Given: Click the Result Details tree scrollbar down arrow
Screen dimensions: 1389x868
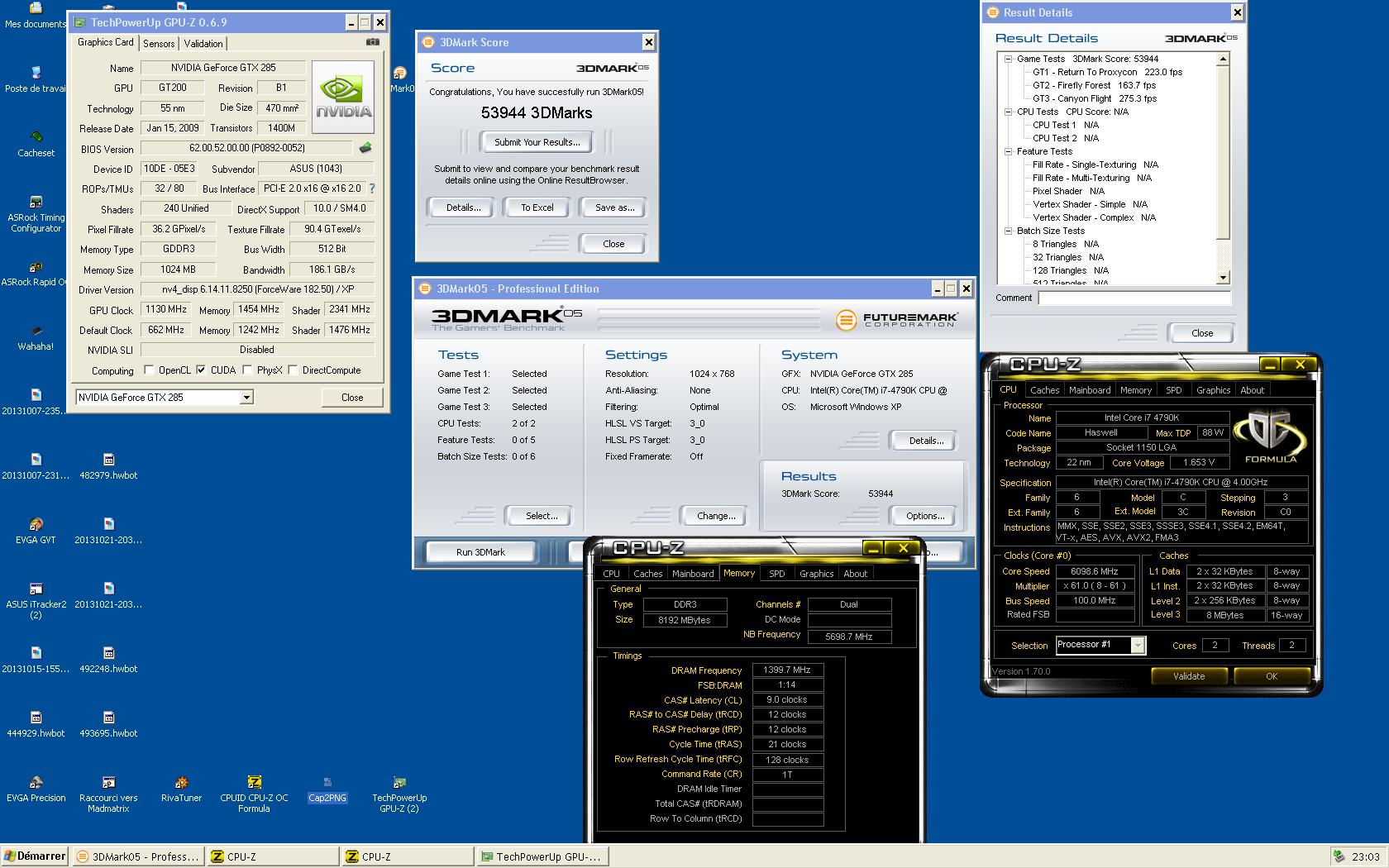Looking at the screenshot, I should 1223,278.
